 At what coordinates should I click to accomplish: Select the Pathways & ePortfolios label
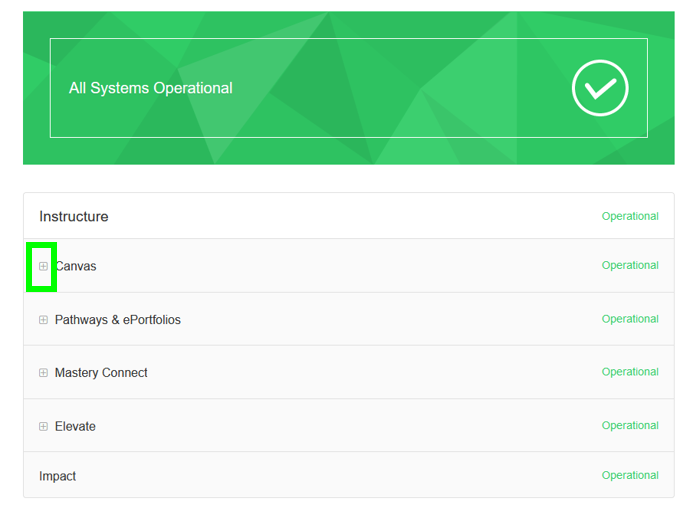118,320
